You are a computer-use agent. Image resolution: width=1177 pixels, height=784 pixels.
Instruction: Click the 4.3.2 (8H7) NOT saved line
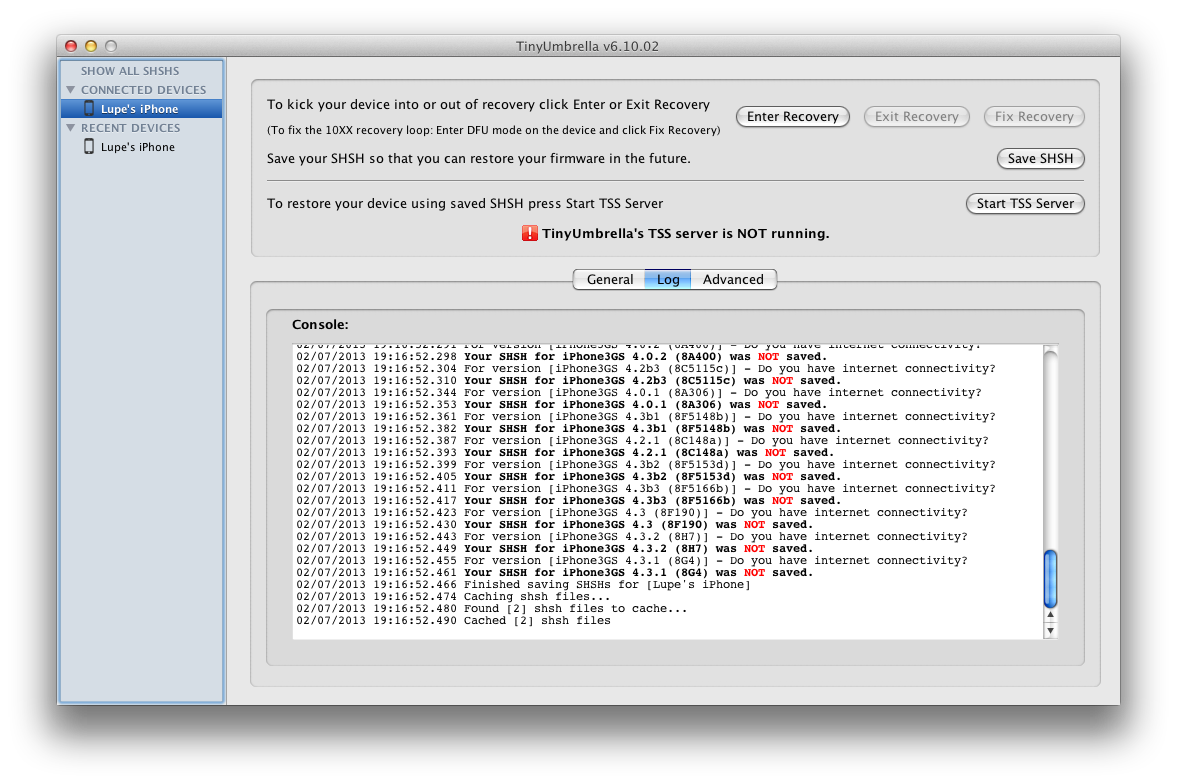(555, 549)
